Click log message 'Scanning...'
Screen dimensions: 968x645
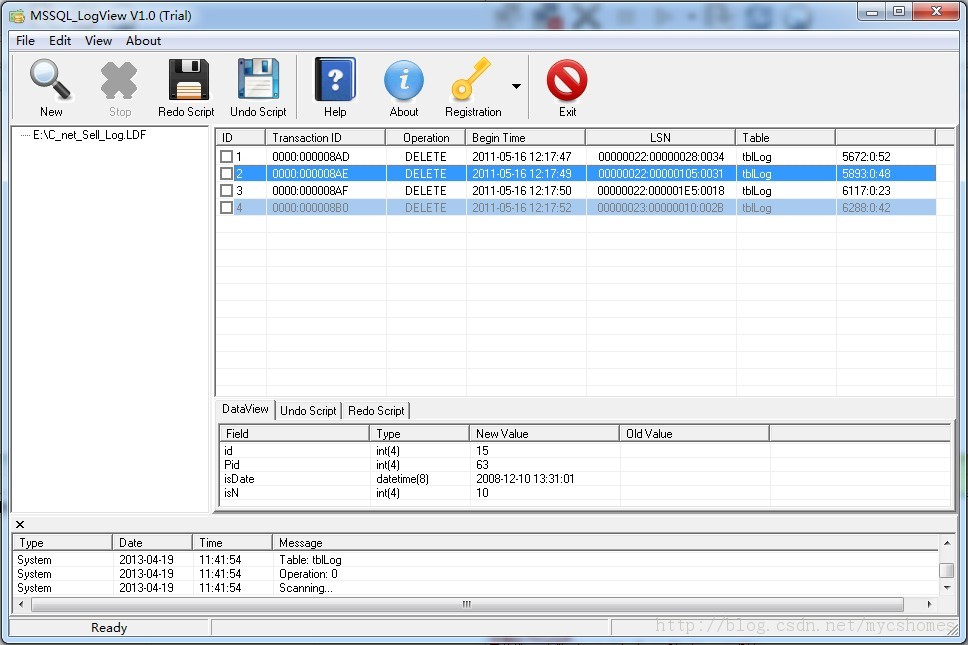pos(306,588)
